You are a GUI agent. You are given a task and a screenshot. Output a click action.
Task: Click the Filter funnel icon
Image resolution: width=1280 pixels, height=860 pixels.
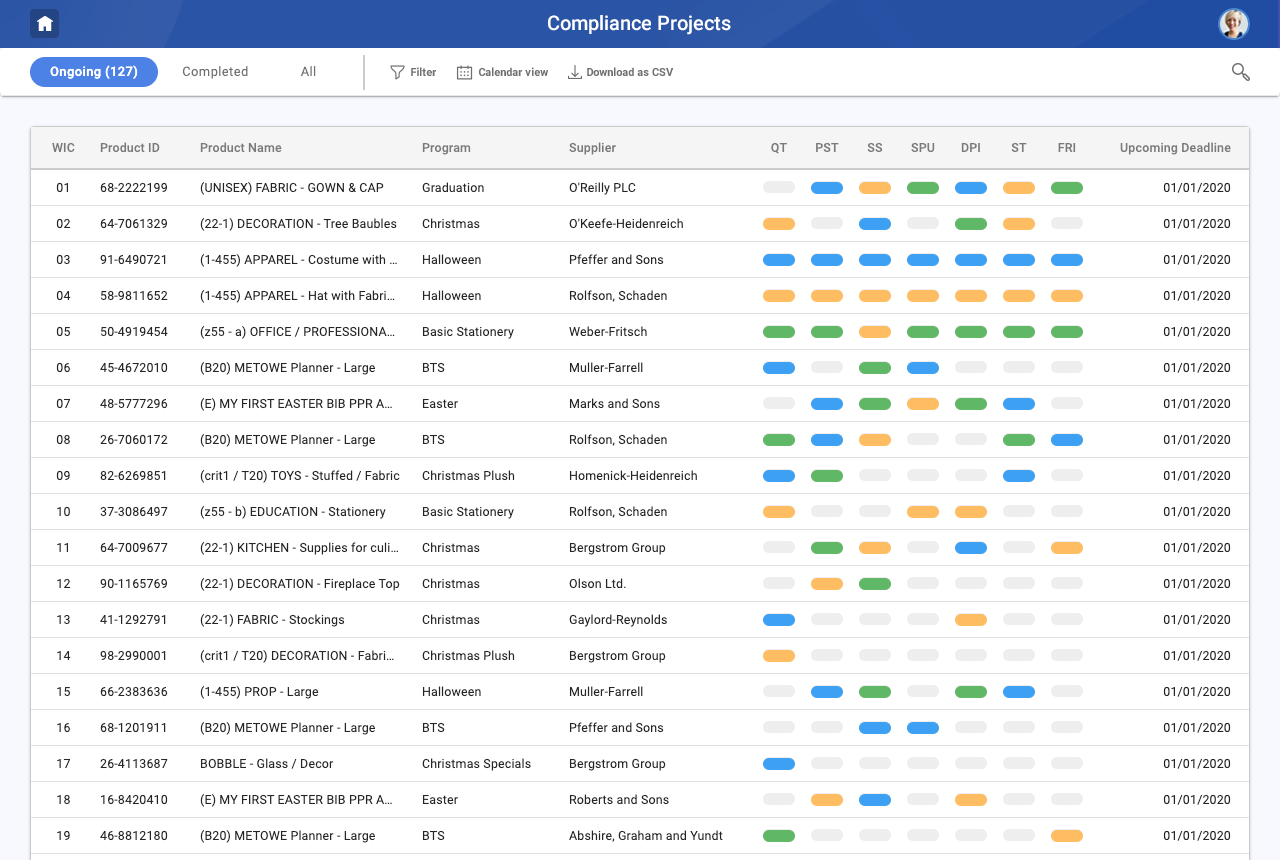pos(397,72)
